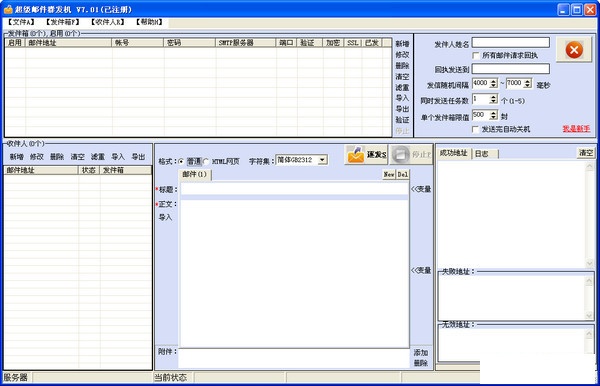Image resolution: width=600 pixels, height=386 pixels.
Task: Switch to the 日志 tab
Action: tap(482, 154)
